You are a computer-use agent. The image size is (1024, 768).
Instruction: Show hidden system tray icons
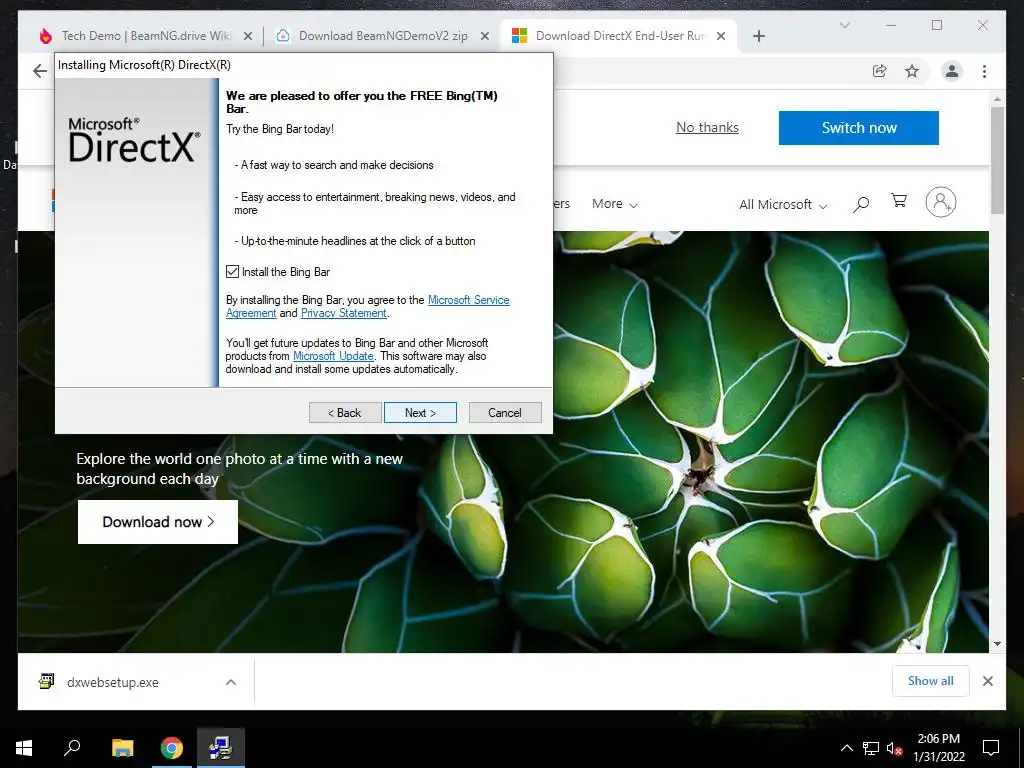(846, 748)
